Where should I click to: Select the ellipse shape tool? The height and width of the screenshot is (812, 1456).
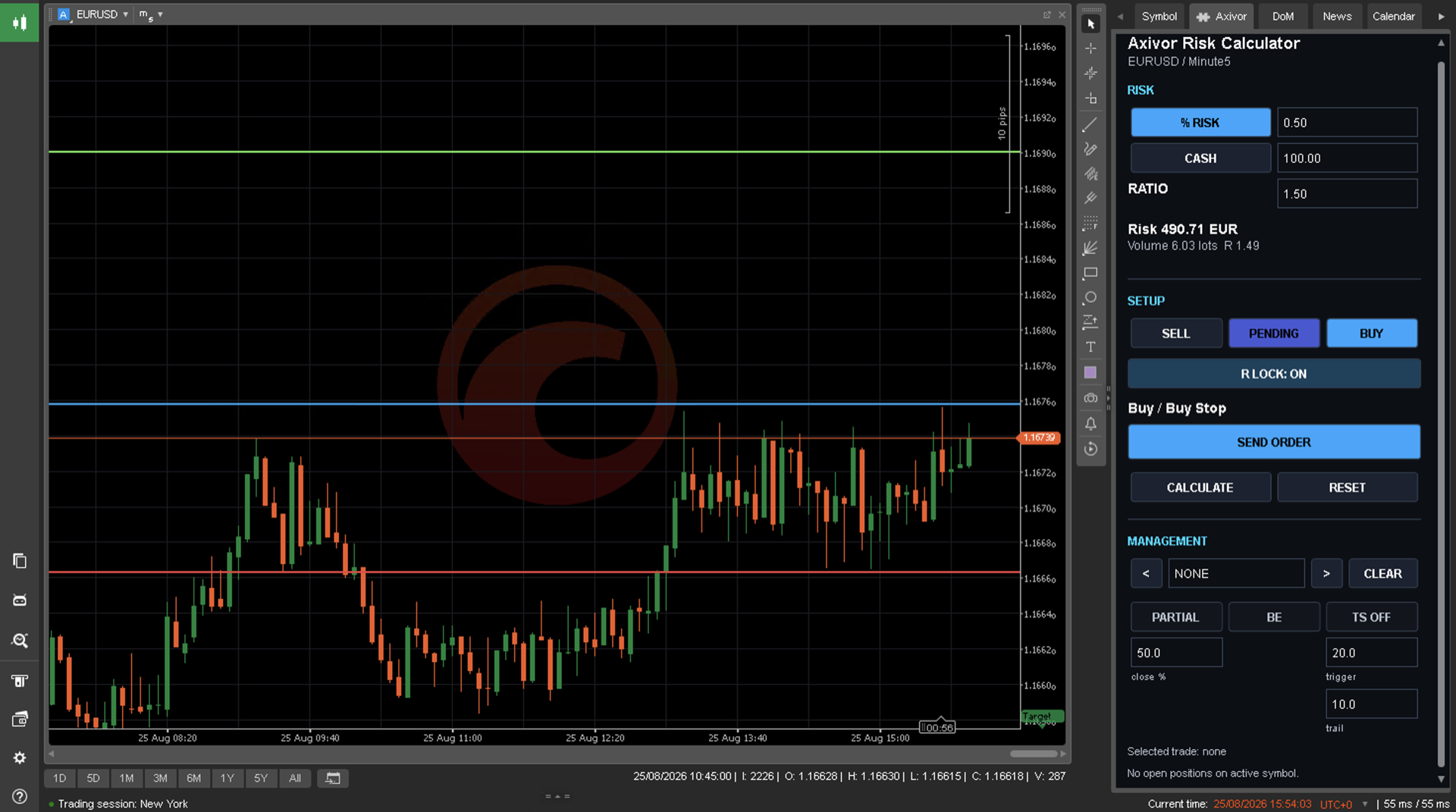[1090, 298]
